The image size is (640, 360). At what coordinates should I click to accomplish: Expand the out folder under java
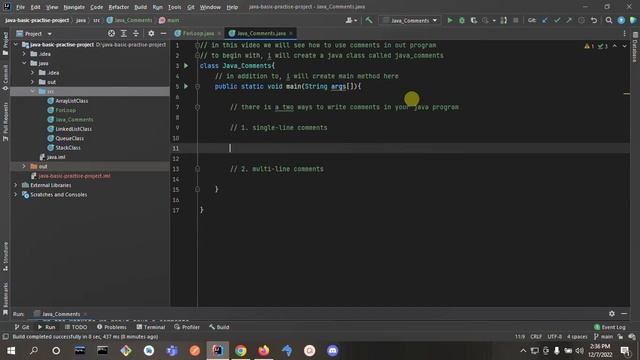32,82
